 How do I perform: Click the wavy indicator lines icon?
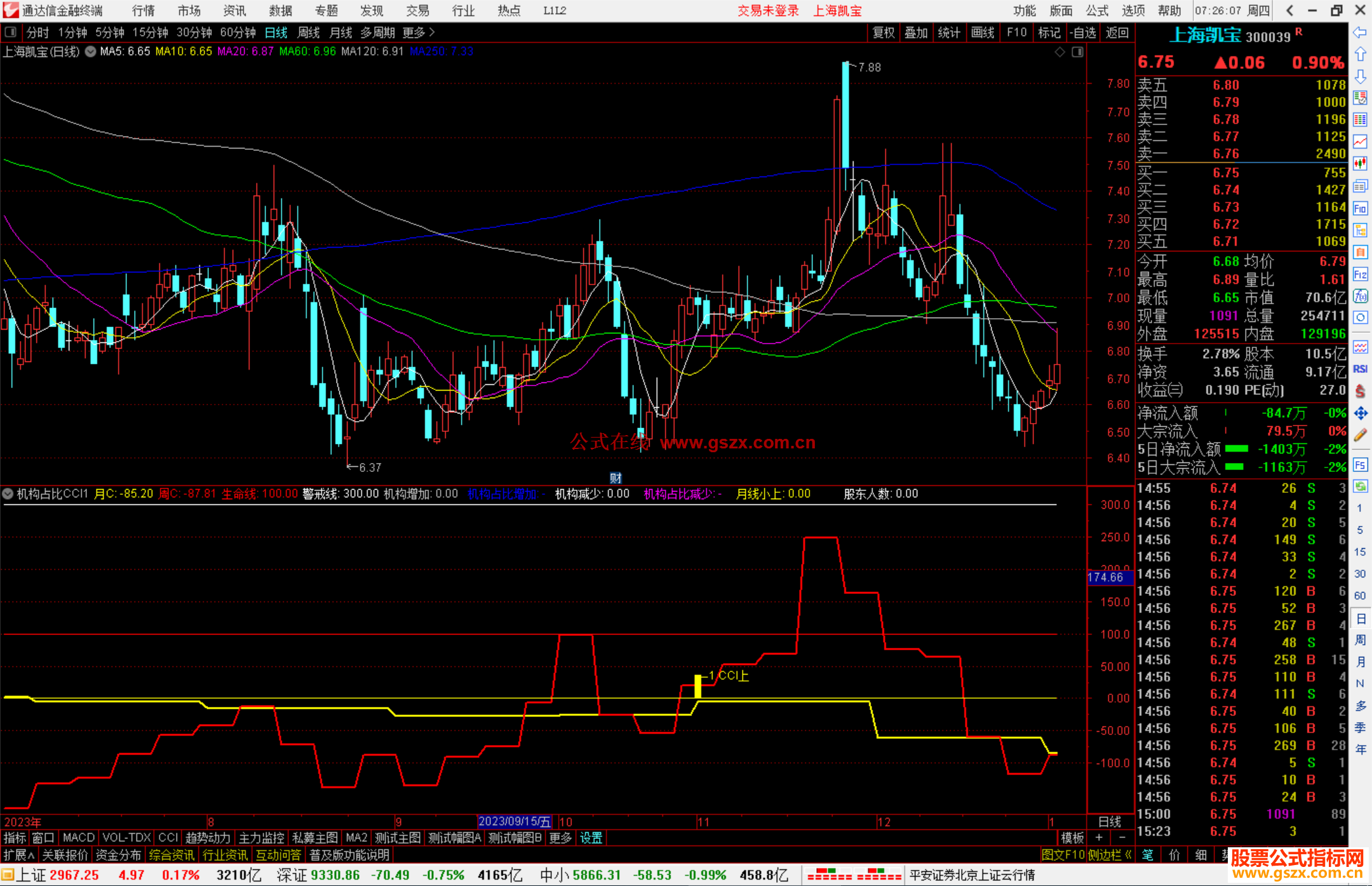pyautogui.click(x=1360, y=347)
